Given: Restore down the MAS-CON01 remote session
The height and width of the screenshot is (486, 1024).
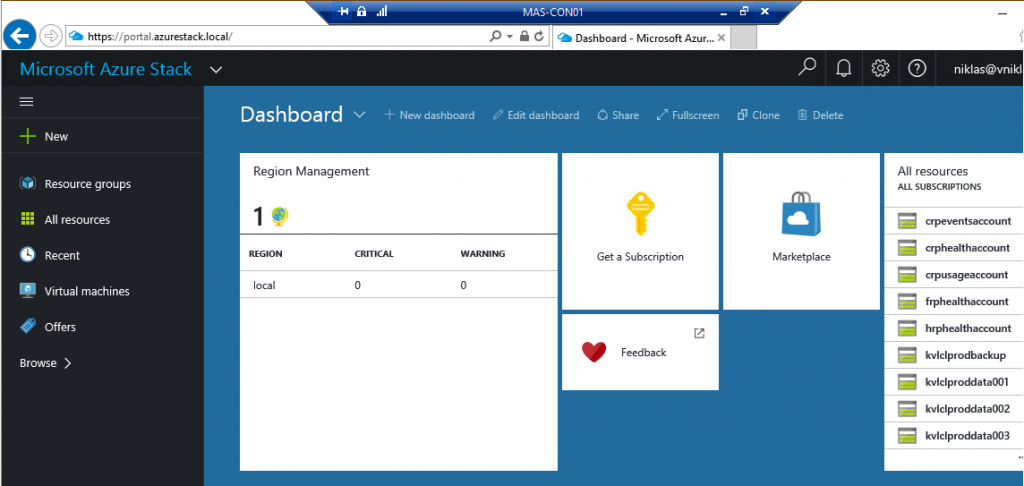Looking at the screenshot, I should [744, 12].
